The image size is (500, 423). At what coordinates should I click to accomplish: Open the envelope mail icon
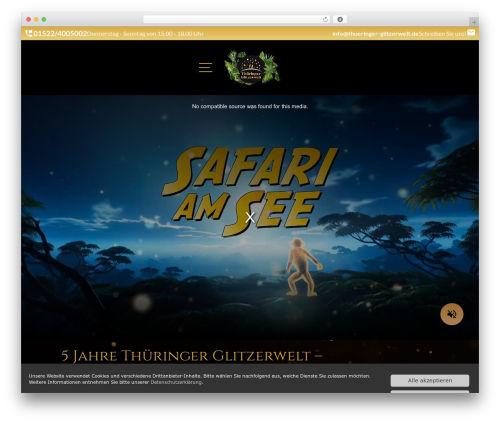471,32
